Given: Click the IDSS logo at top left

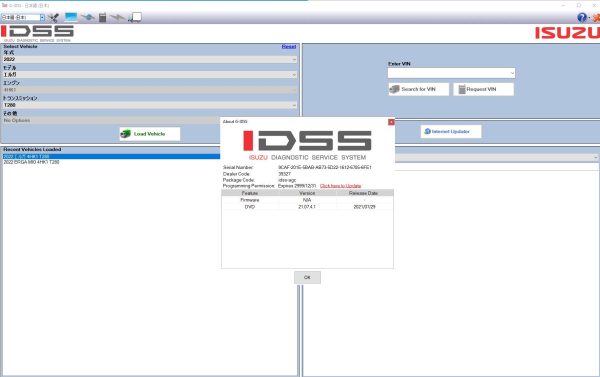Looking at the screenshot, I should (x=37, y=33).
